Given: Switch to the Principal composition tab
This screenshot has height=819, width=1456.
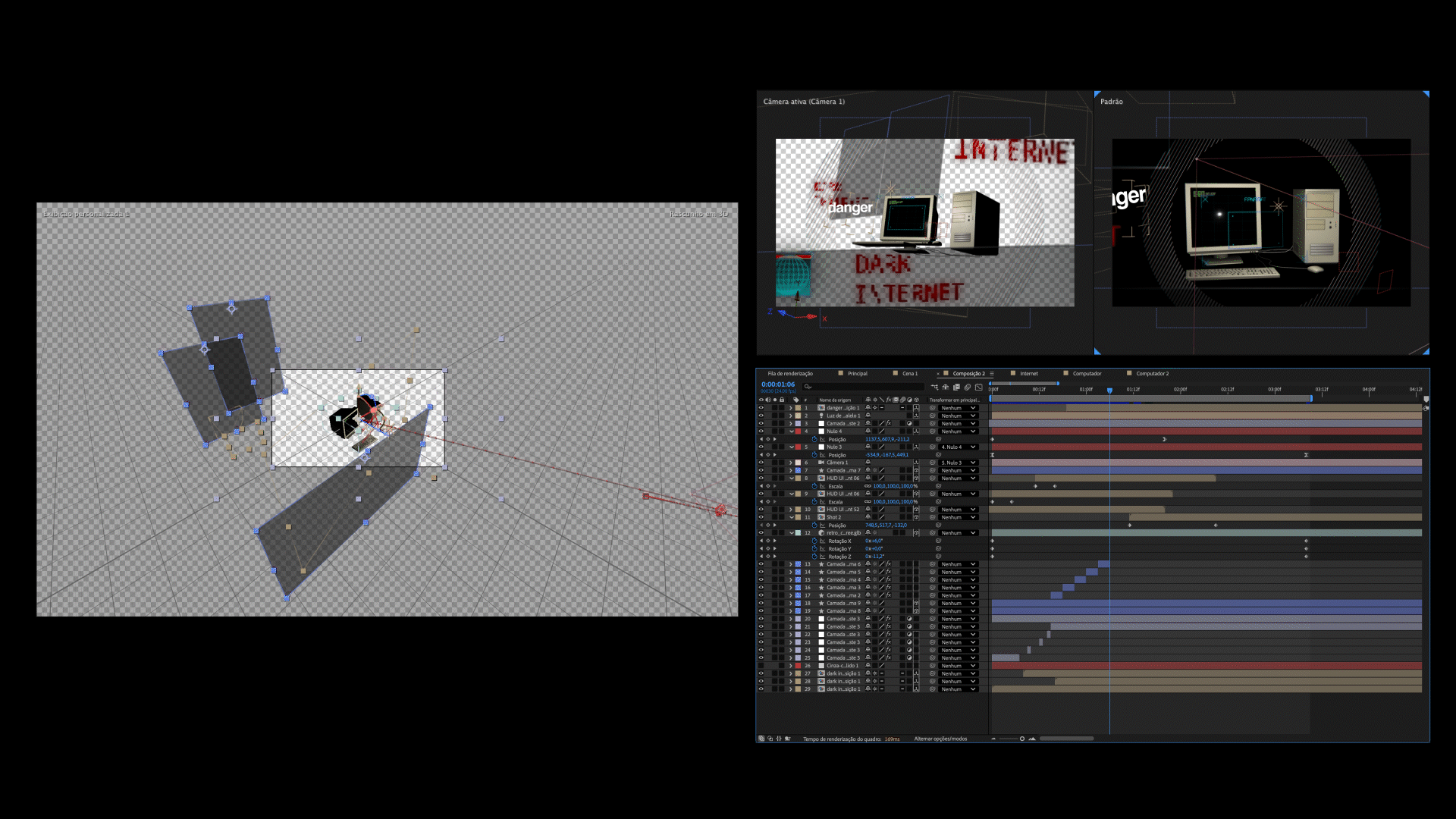Looking at the screenshot, I should click(x=857, y=373).
